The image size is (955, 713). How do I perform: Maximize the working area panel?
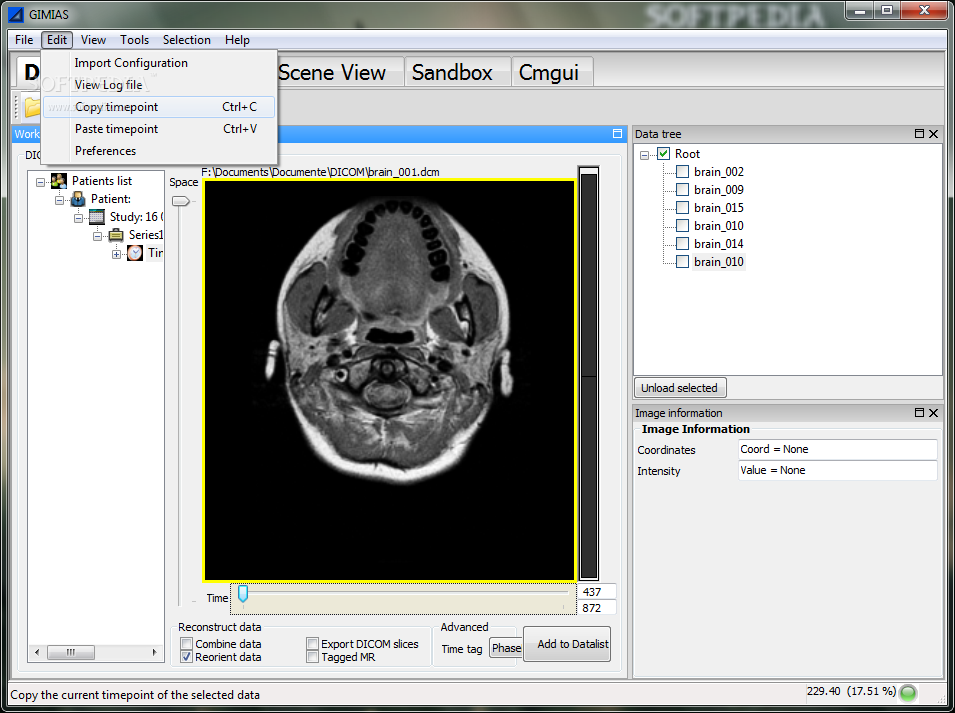coord(617,133)
